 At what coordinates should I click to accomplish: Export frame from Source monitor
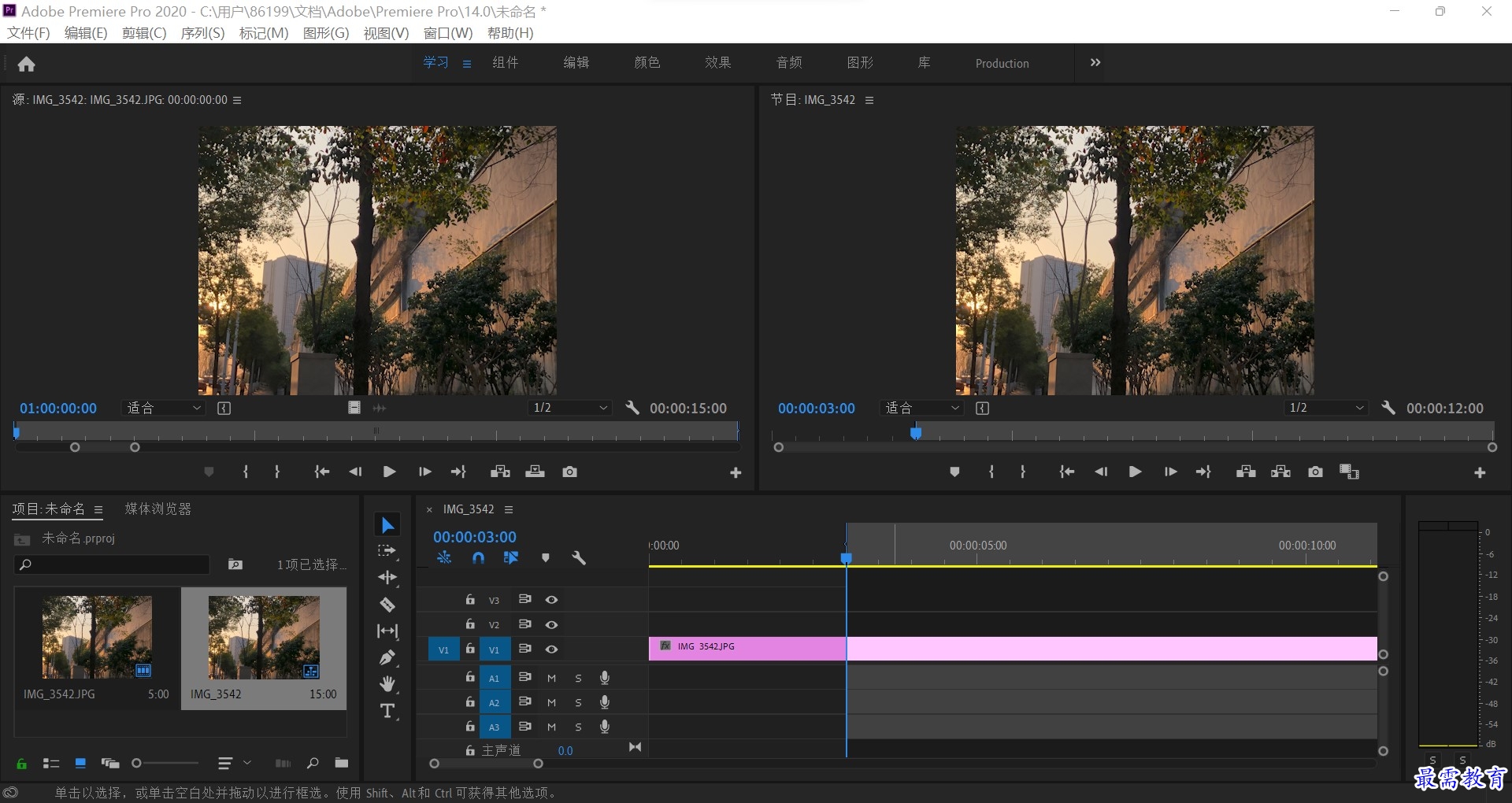point(570,472)
